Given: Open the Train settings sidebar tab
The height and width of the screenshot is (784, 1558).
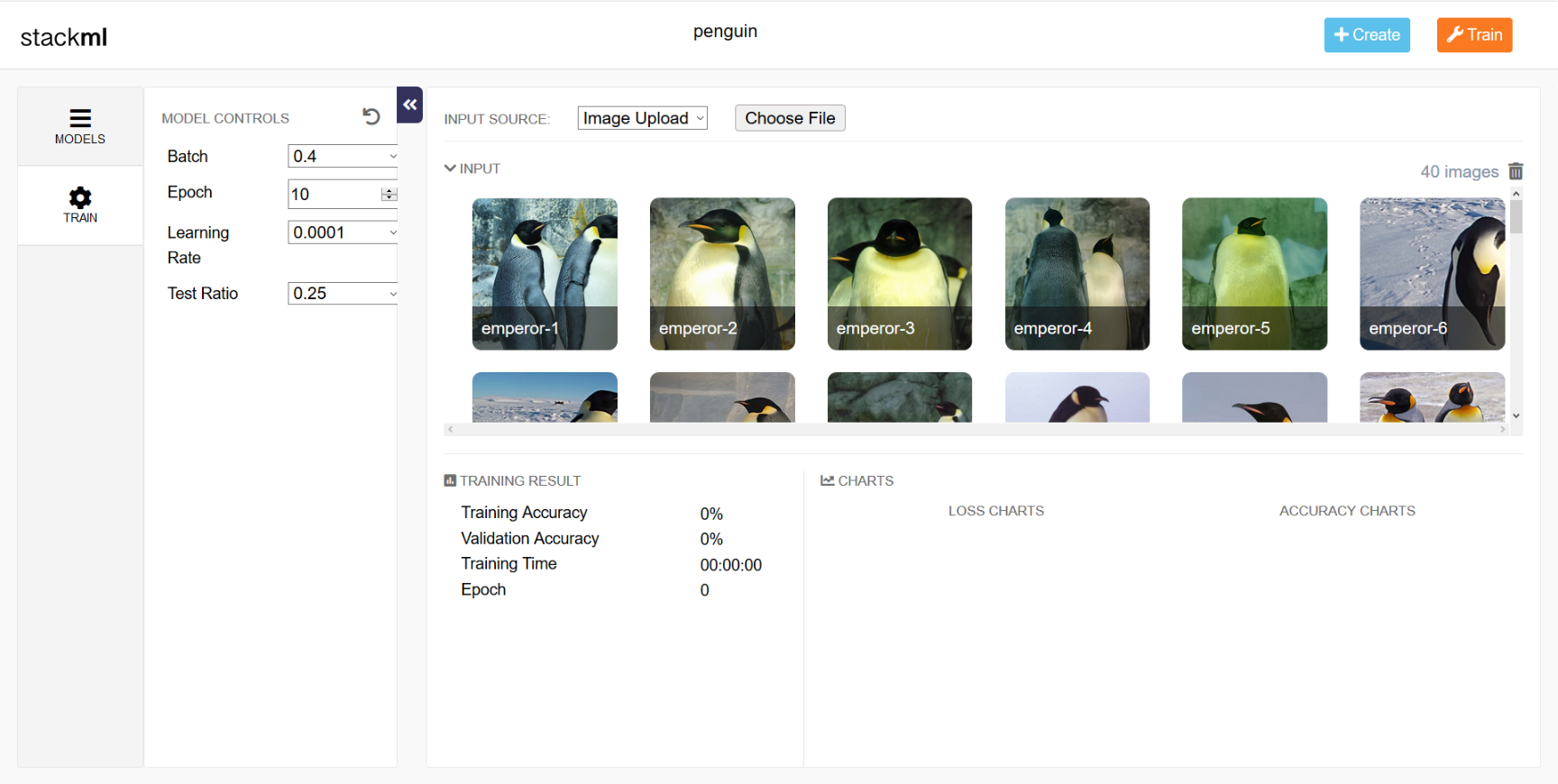Looking at the screenshot, I should click(80, 205).
